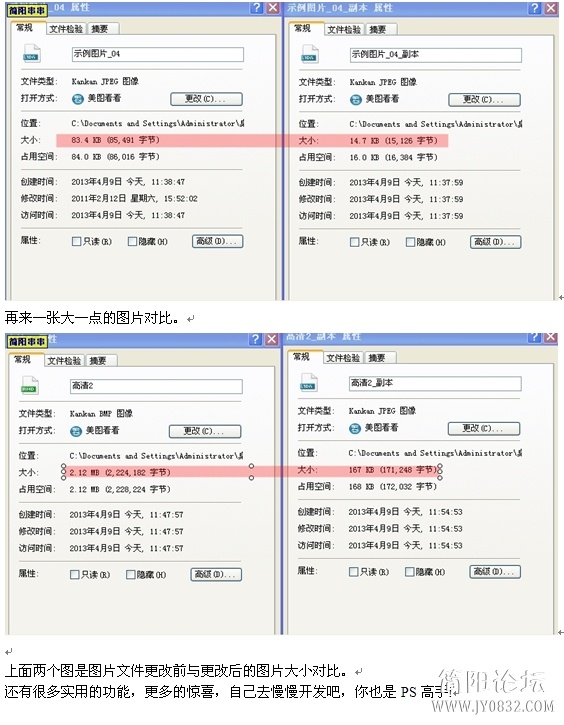The height and width of the screenshot is (725, 564).
Task: Toggle 只读 in the 高清2_副本 dialog
Action: pos(353,572)
